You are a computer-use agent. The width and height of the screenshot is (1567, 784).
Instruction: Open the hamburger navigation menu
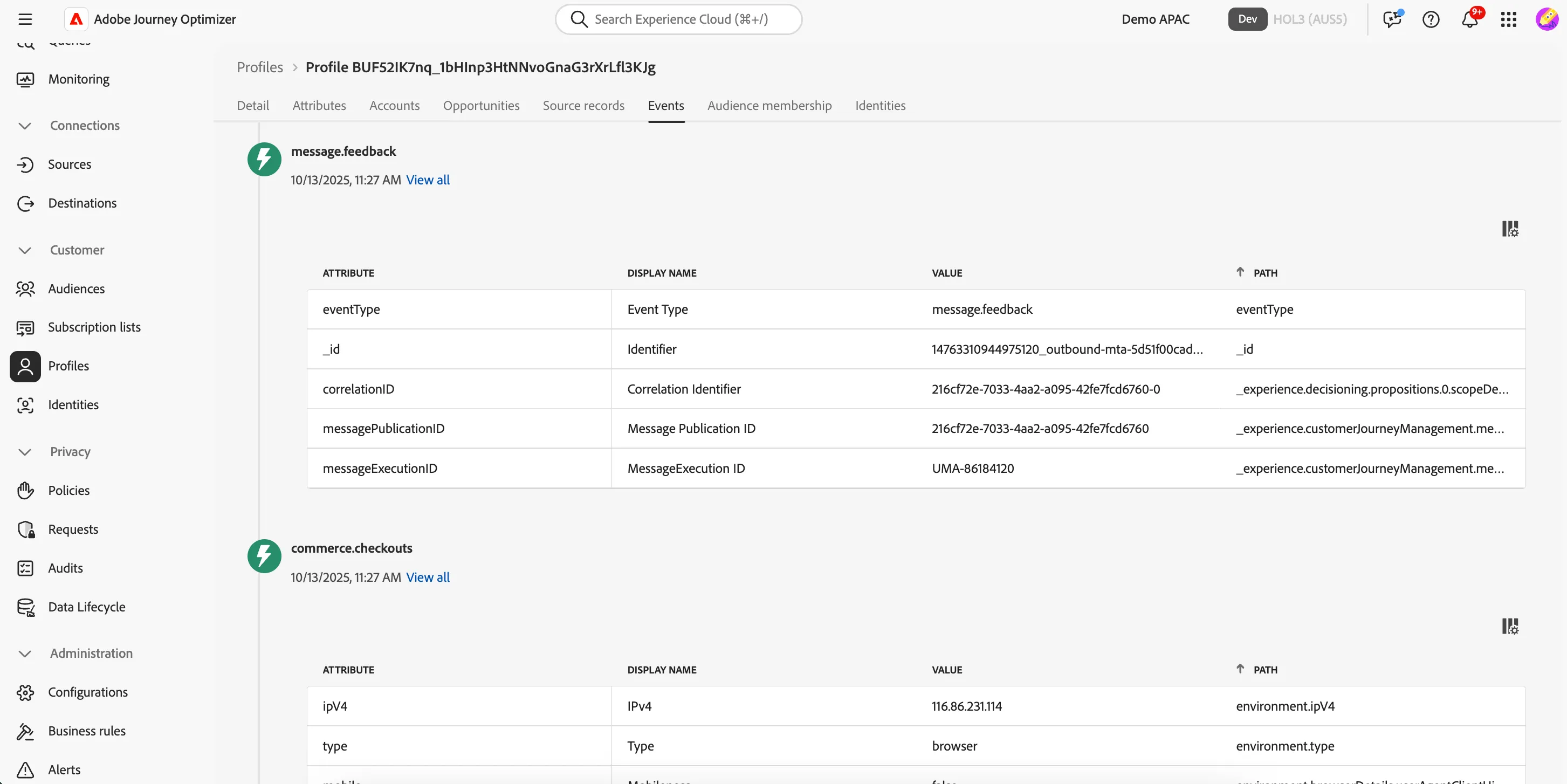pyautogui.click(x=25, y=19)
